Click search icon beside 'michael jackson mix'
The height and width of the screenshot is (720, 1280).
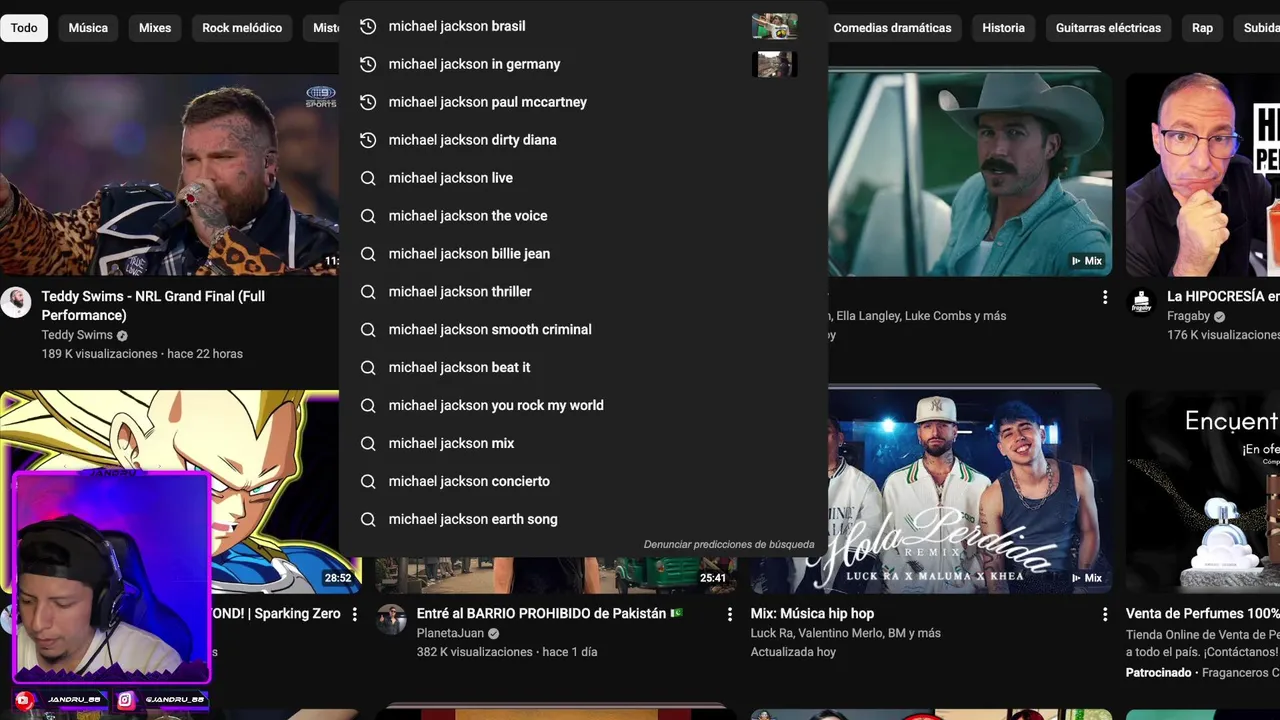click(368, 444)
